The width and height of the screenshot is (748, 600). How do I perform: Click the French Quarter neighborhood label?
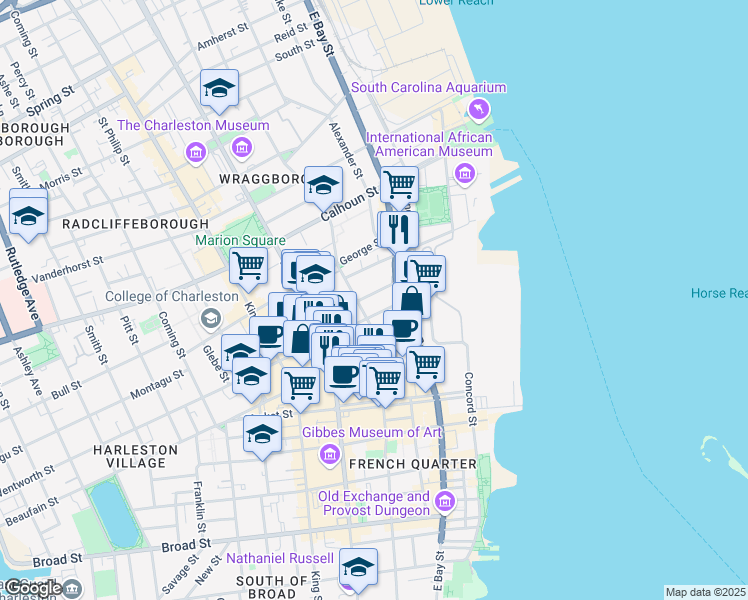point(413,464)
